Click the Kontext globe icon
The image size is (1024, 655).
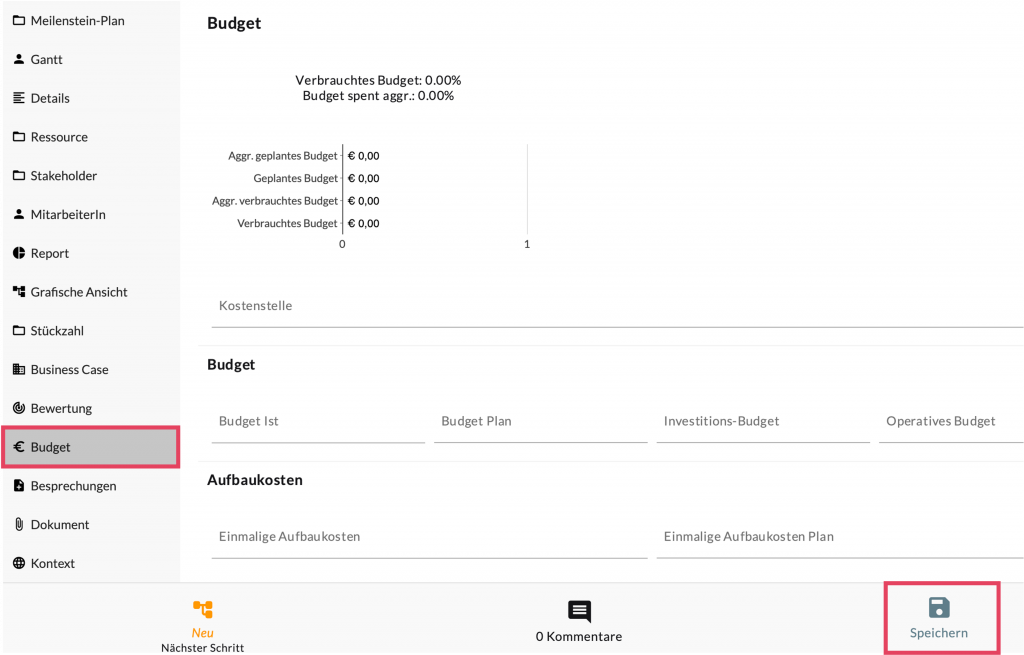(19, 563)
